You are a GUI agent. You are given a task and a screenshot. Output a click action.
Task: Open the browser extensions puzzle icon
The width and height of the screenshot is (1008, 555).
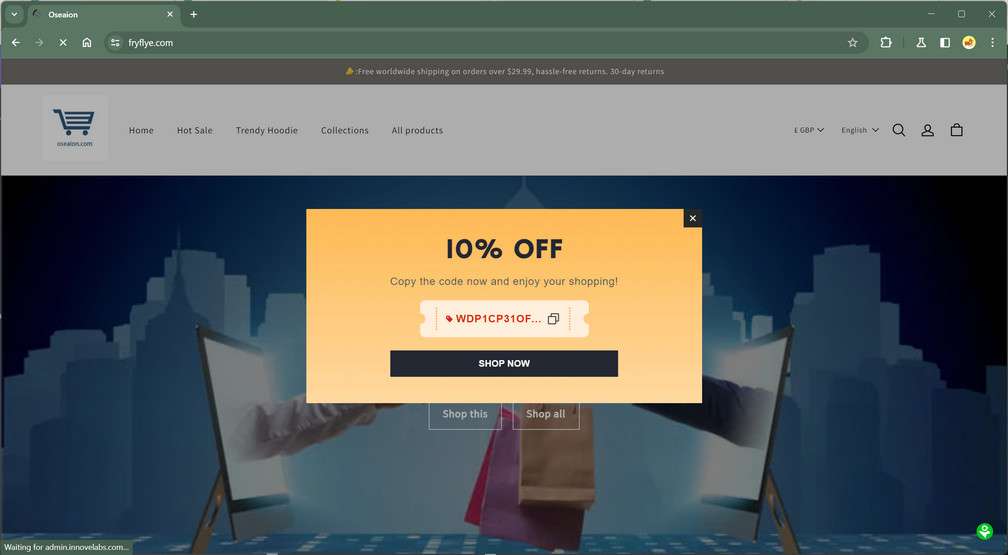886,42
